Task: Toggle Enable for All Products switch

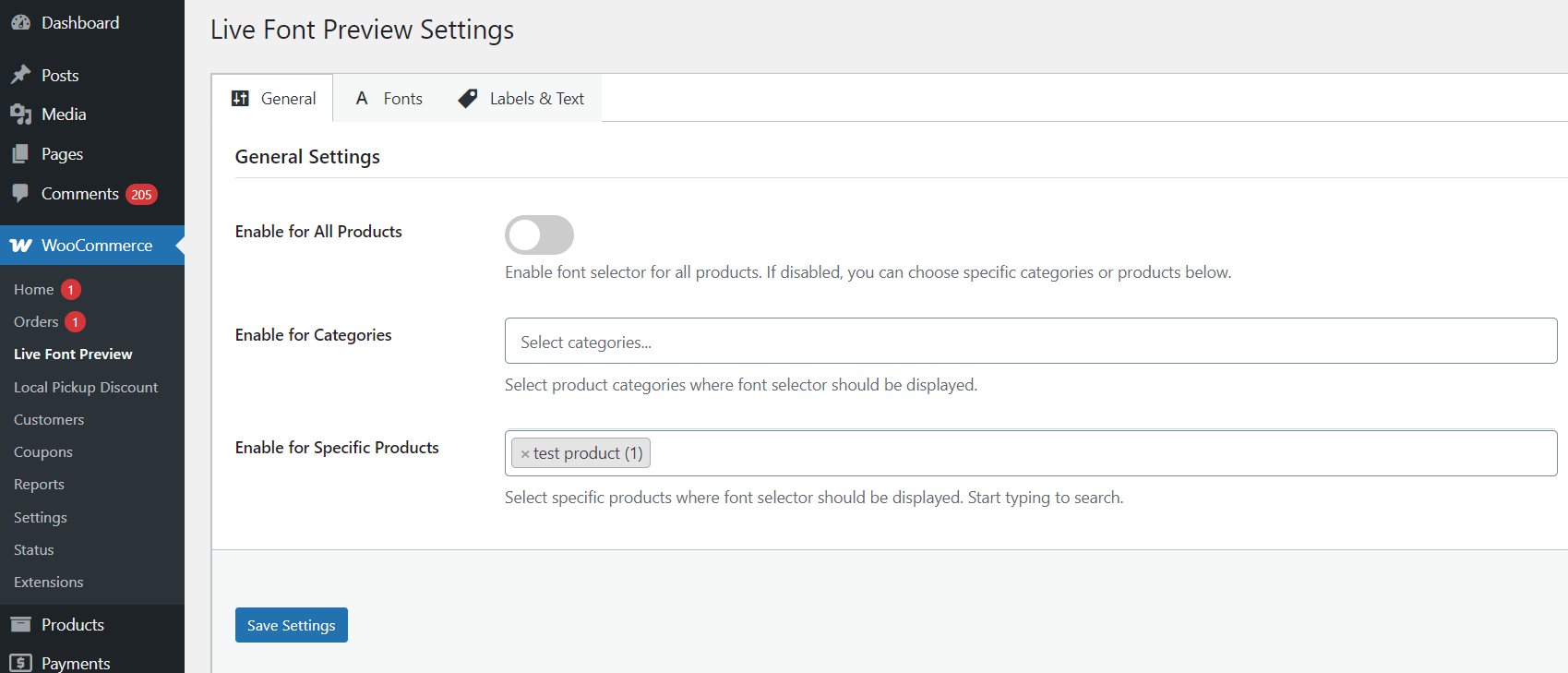Action: (x=539, y=234)
